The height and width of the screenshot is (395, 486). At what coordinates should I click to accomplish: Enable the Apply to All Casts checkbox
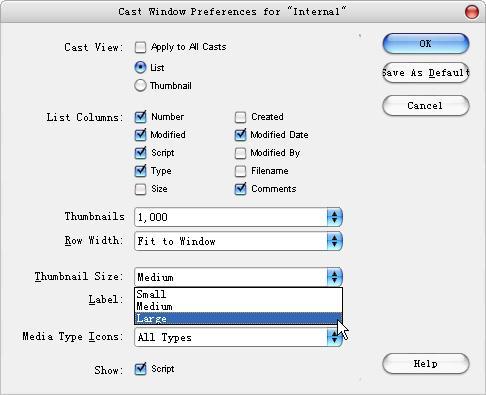140,47
